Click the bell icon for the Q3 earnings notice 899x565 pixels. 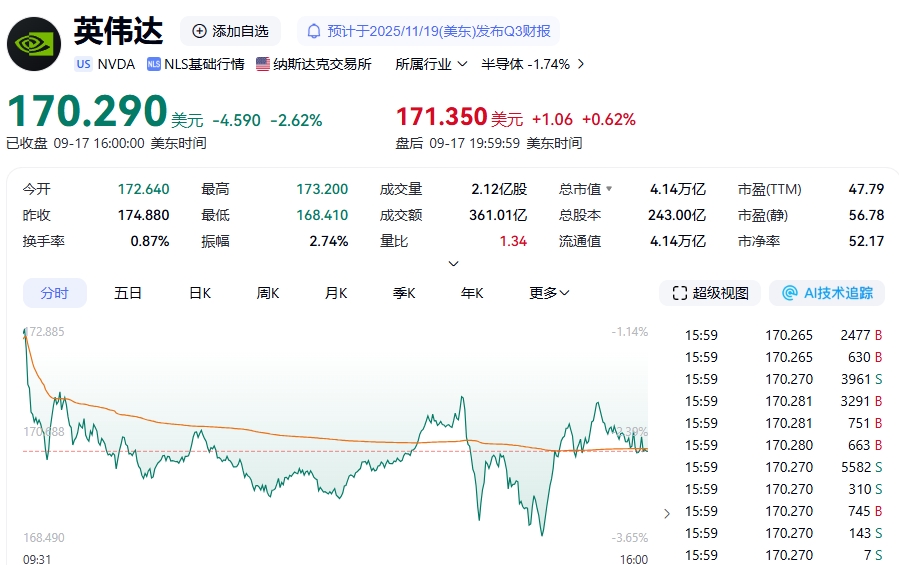314,31
